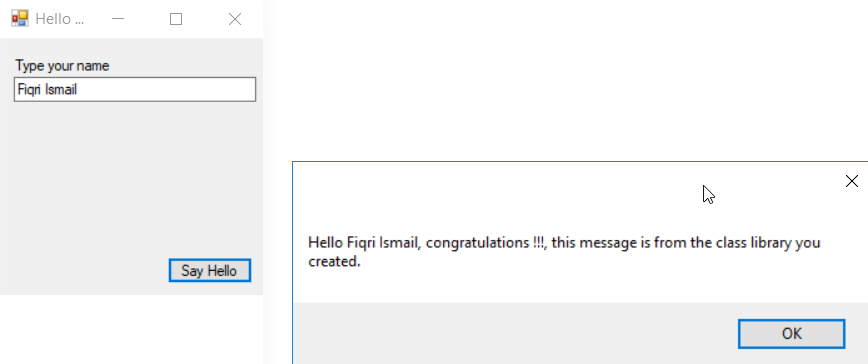
Task: Maximize the Hello window
Action: point(176,19)
